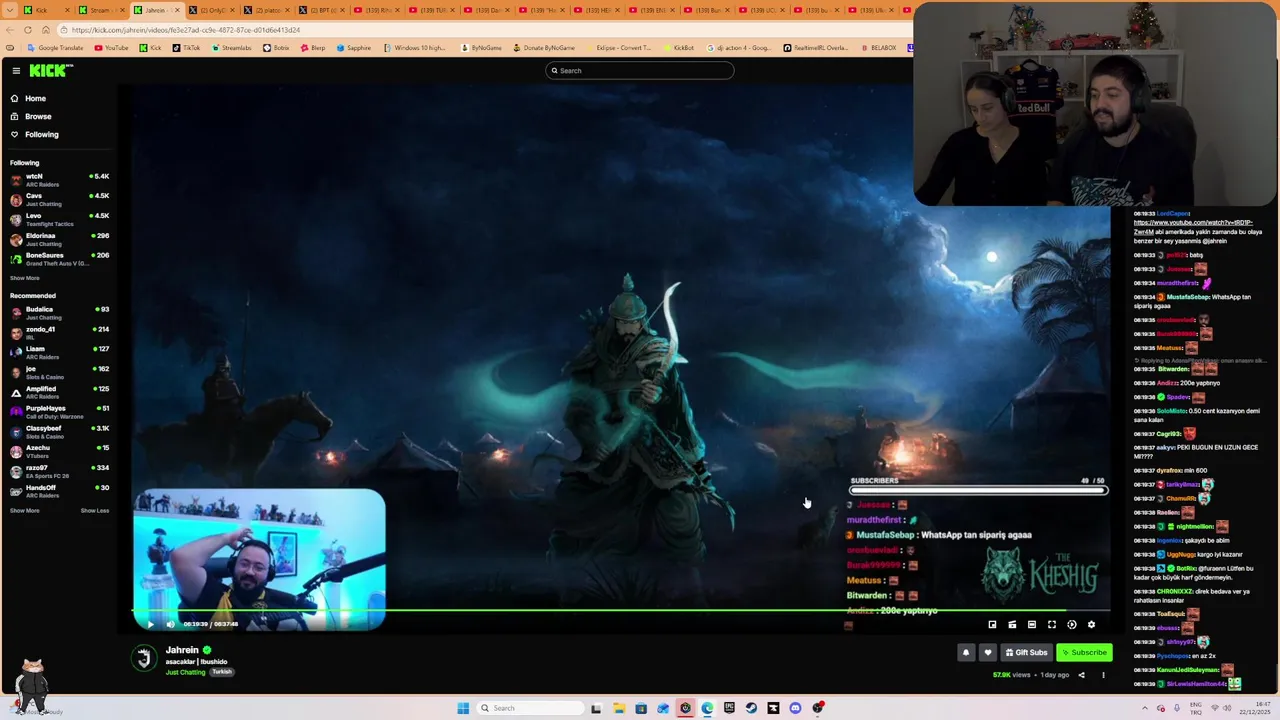Open the Jahrein channel name link

click(x=182, y=650)
